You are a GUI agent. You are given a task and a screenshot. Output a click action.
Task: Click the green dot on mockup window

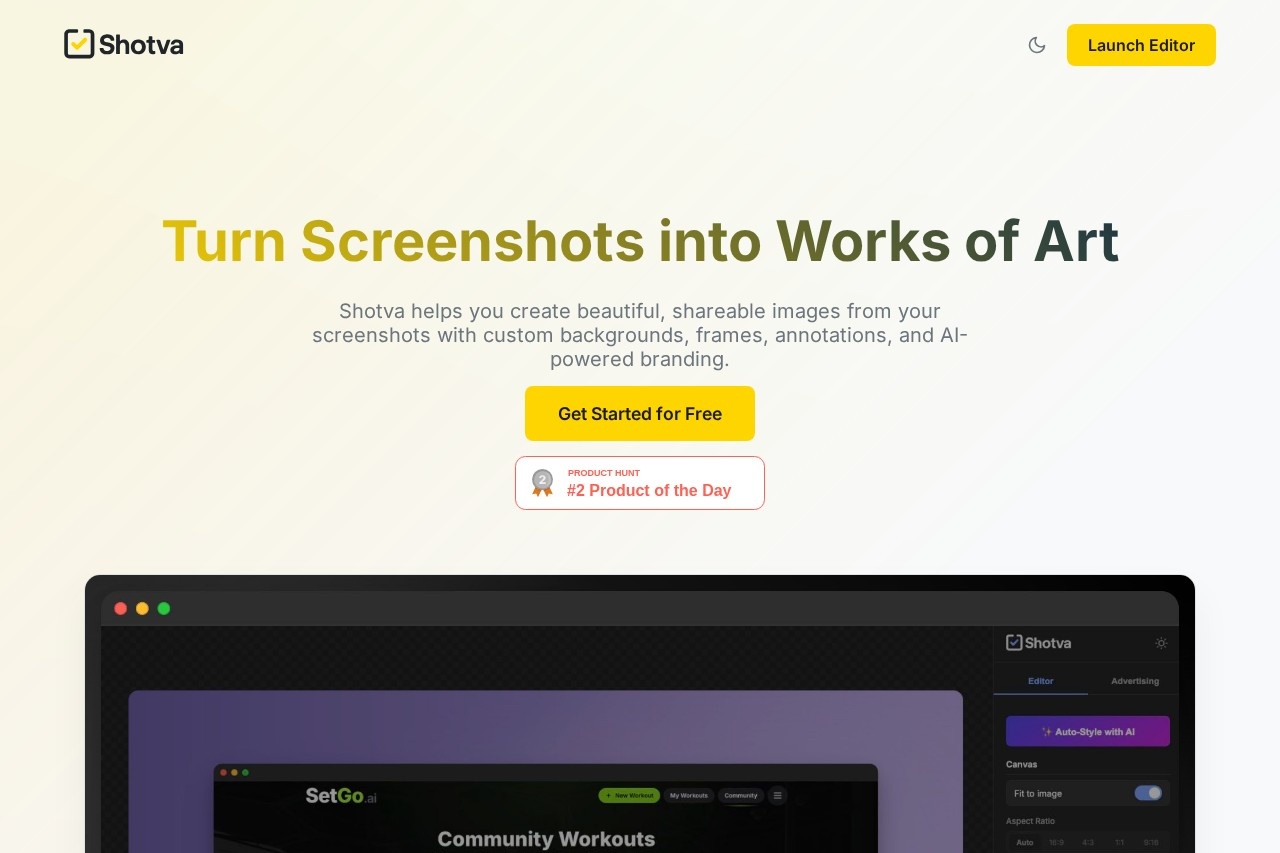tap(164, 608)
